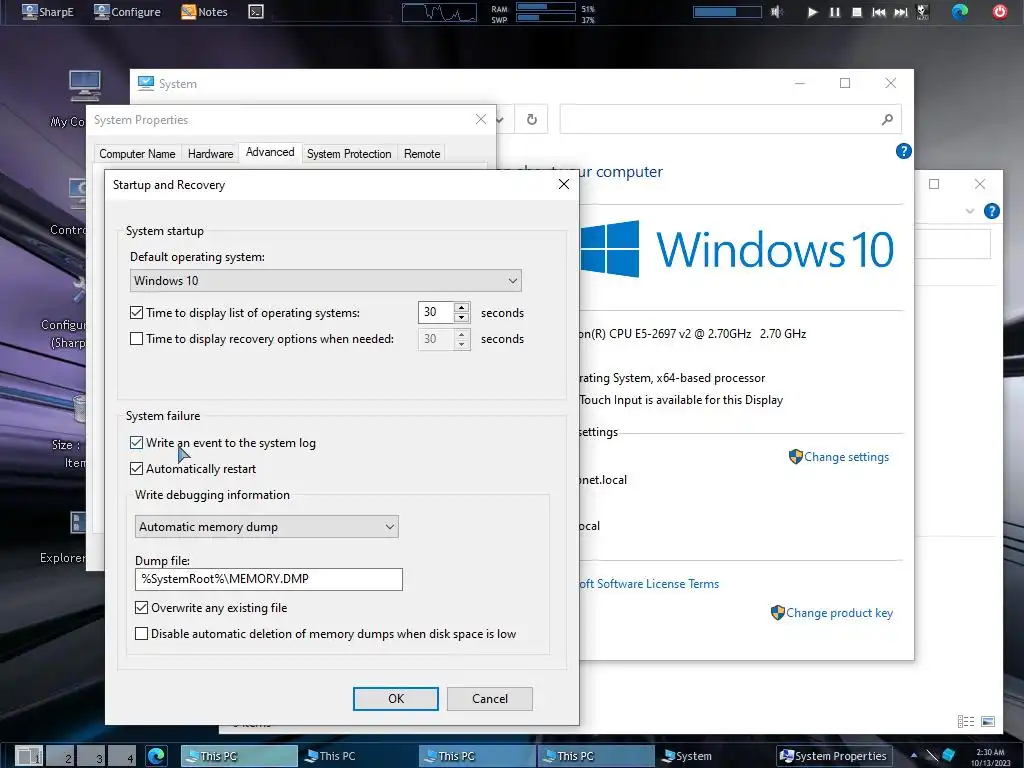Switch to the Computer Name tab
The width and height of the screenshot is (1024, 768).
point(137,153)
